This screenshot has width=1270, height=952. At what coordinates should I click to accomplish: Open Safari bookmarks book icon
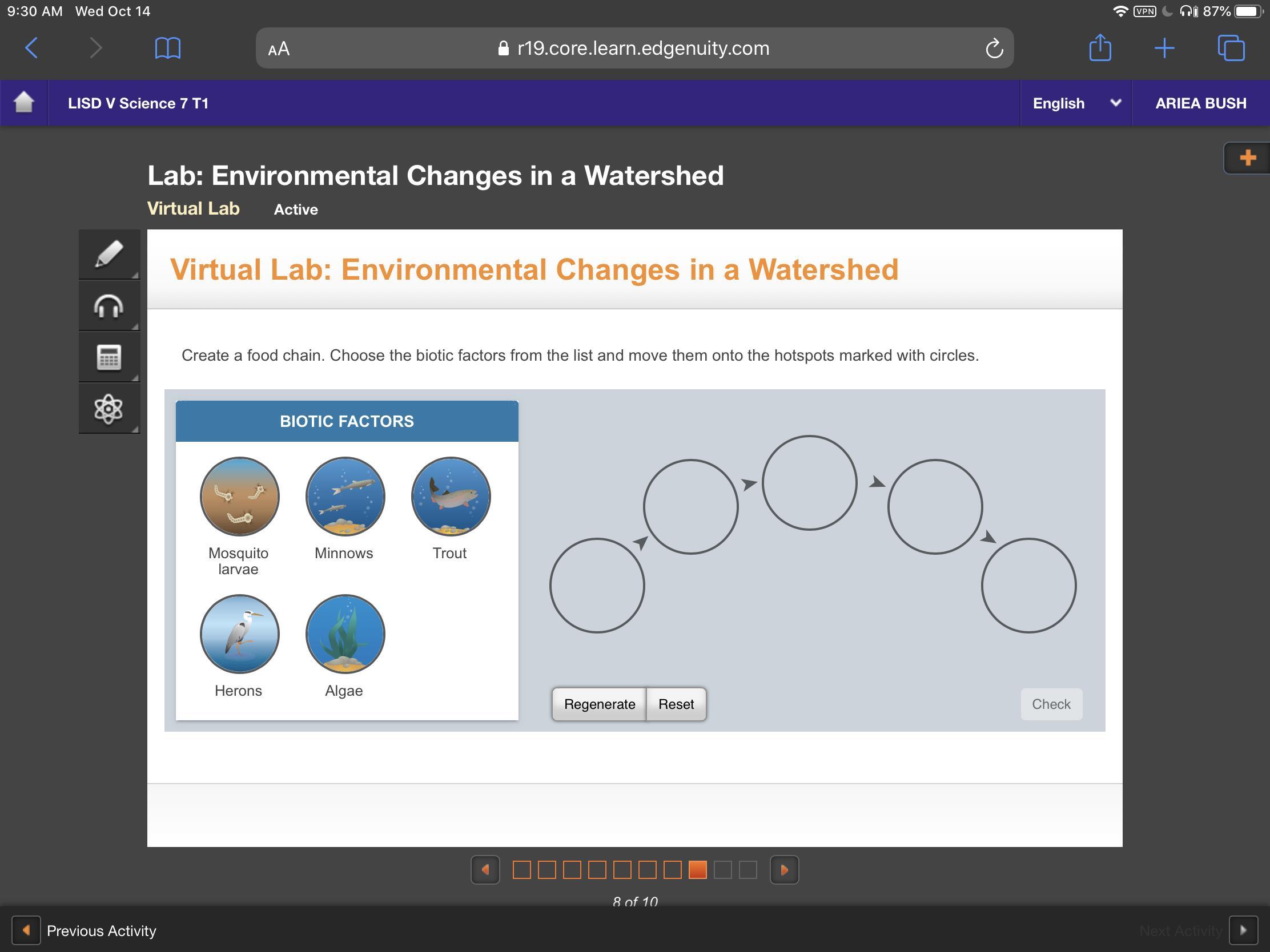(168, 47)
